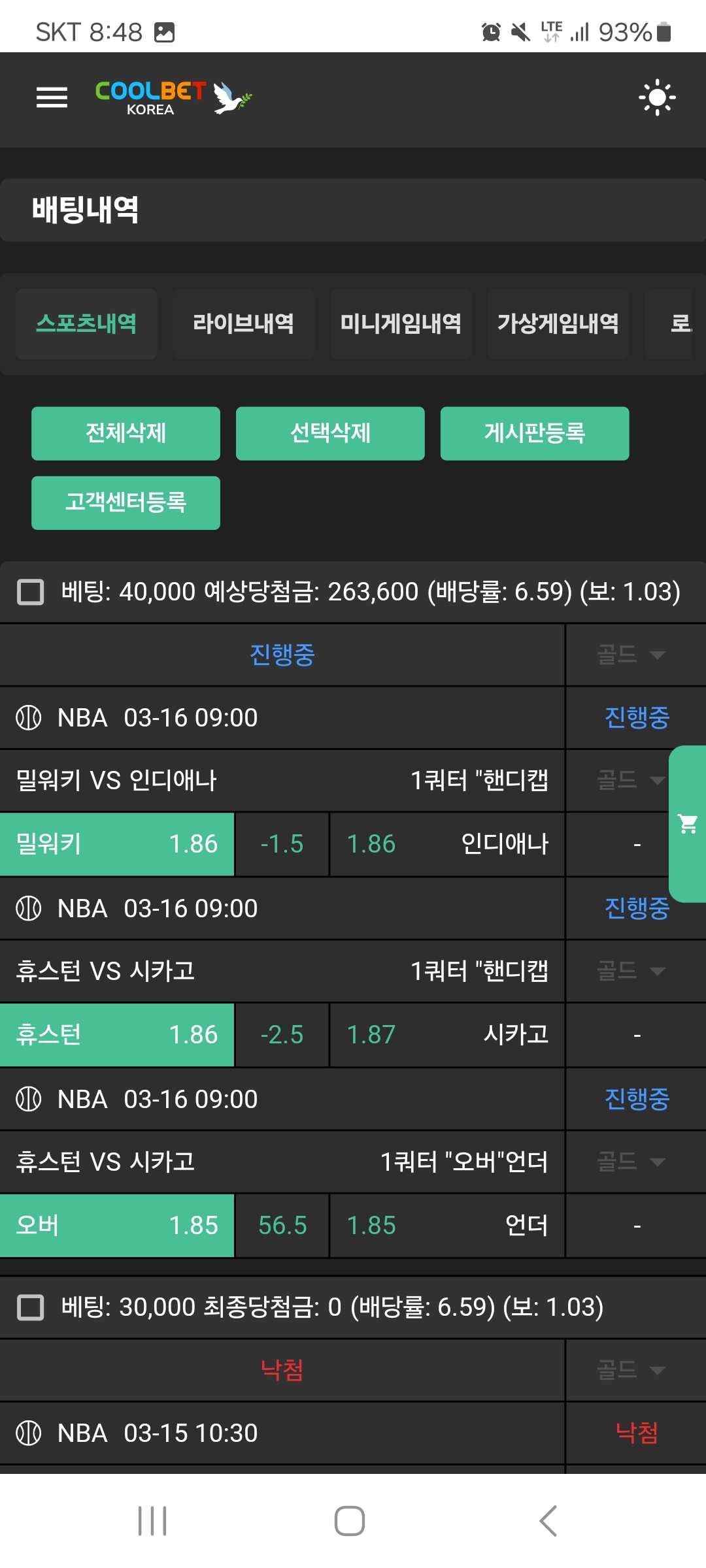Select the 가상게임내역 tab
Screen dimensions: 706x1568
point(558,324)
